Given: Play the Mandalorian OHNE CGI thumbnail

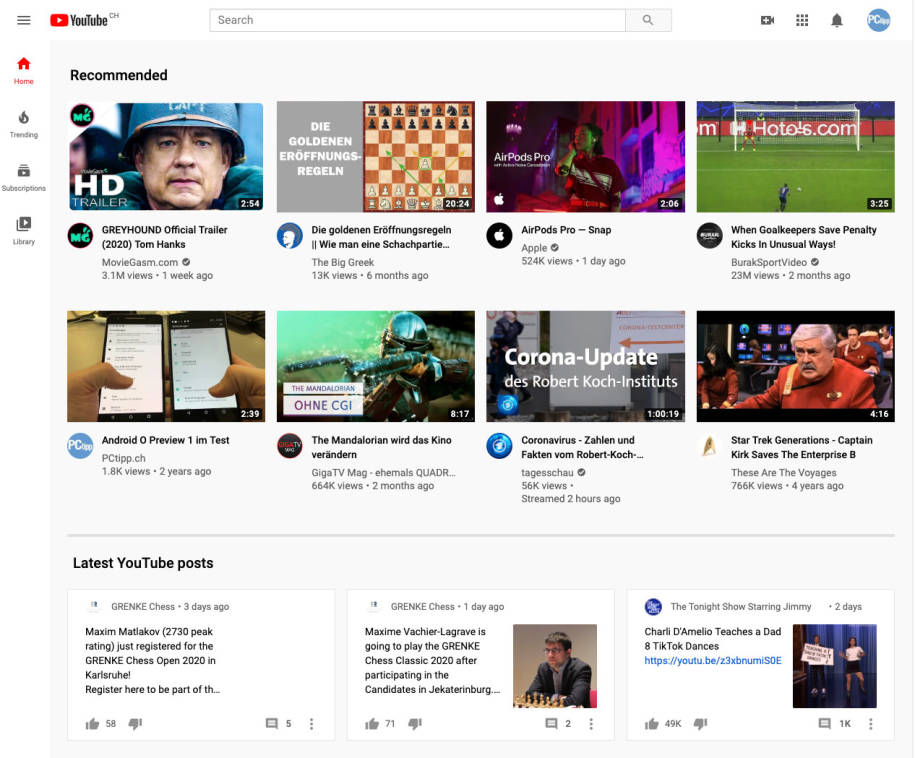Looking at the screenshot, I should point(376,366).
